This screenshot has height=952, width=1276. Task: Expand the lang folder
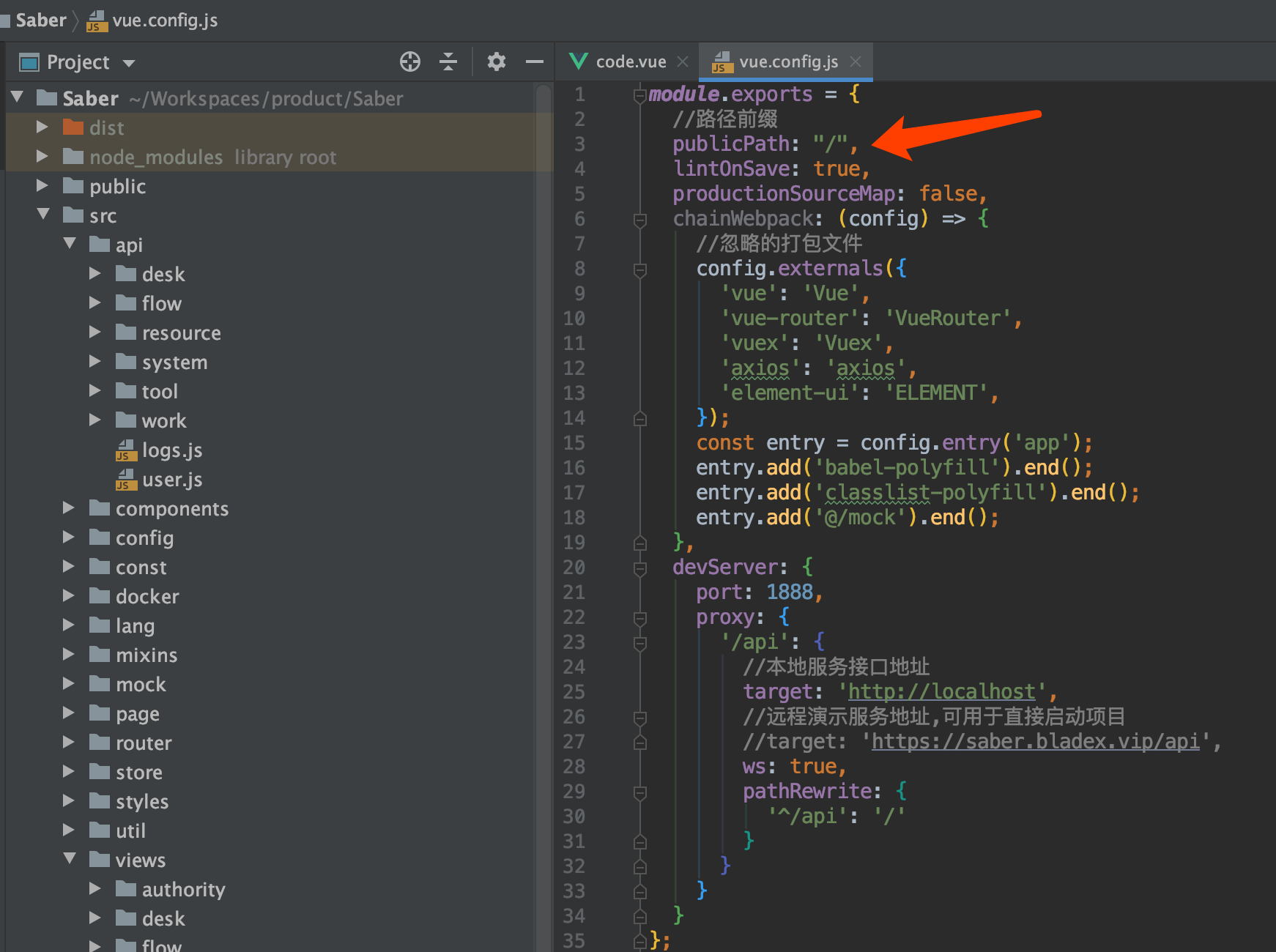pos(69,625)
